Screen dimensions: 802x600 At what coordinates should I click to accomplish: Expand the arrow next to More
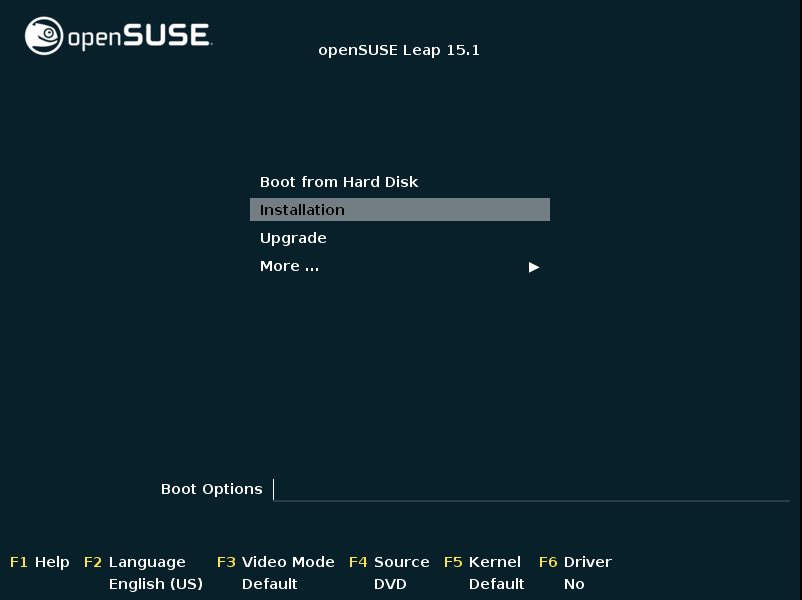click(534, 267)
